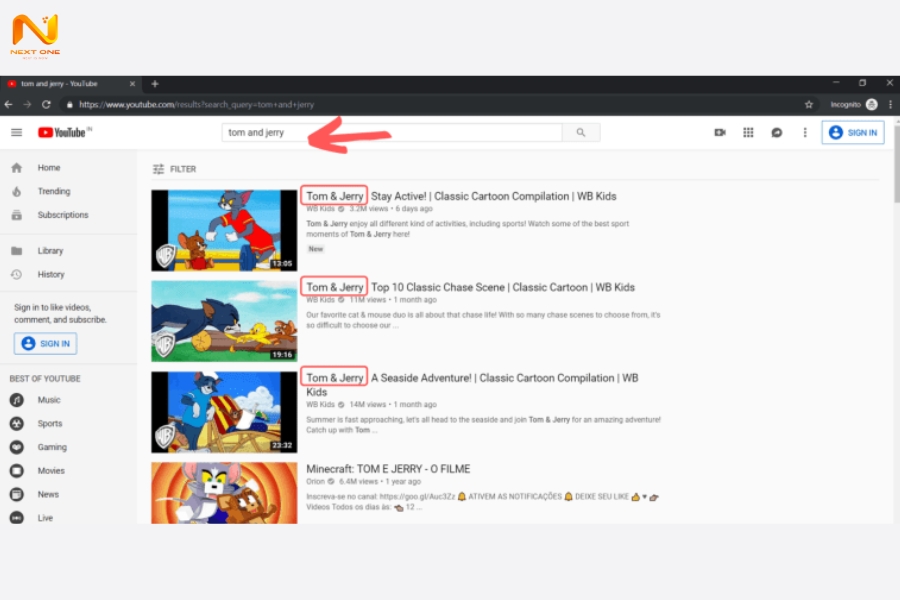
Task: Open the messages speech bubble icon
Action: 777,133
